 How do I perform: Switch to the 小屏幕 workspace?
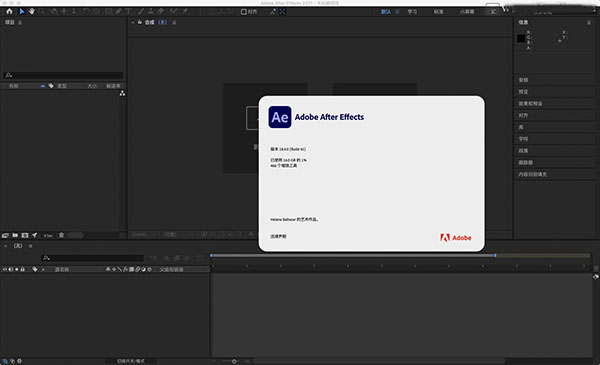pos(467,12)
